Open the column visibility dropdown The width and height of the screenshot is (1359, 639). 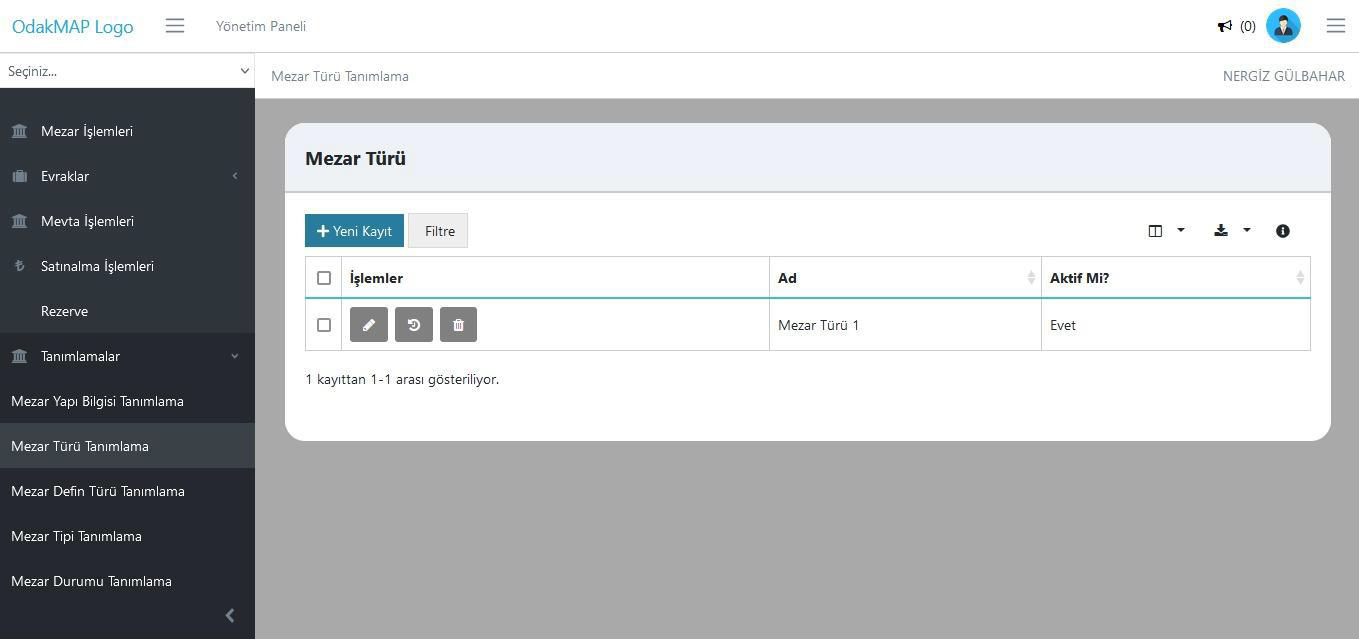click(x=1166, y=231)
